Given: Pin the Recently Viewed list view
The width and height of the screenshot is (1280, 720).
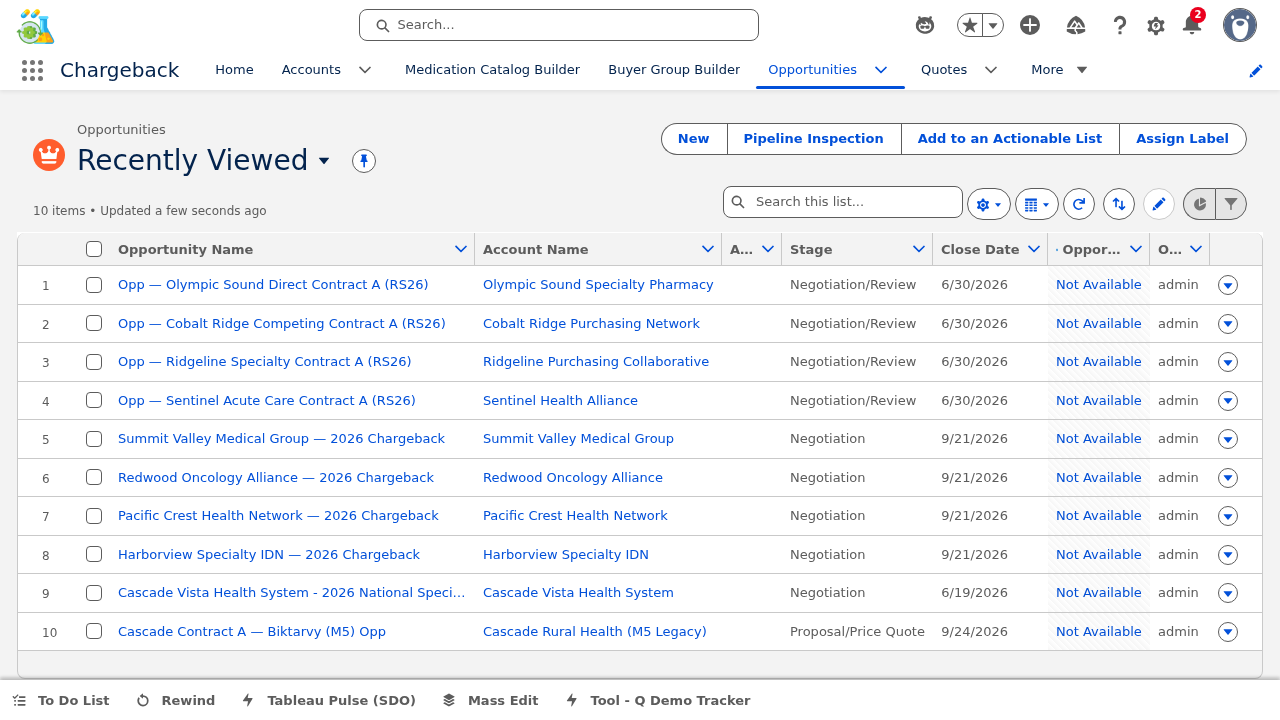Looking at the screenshot, I should point(364,161).
